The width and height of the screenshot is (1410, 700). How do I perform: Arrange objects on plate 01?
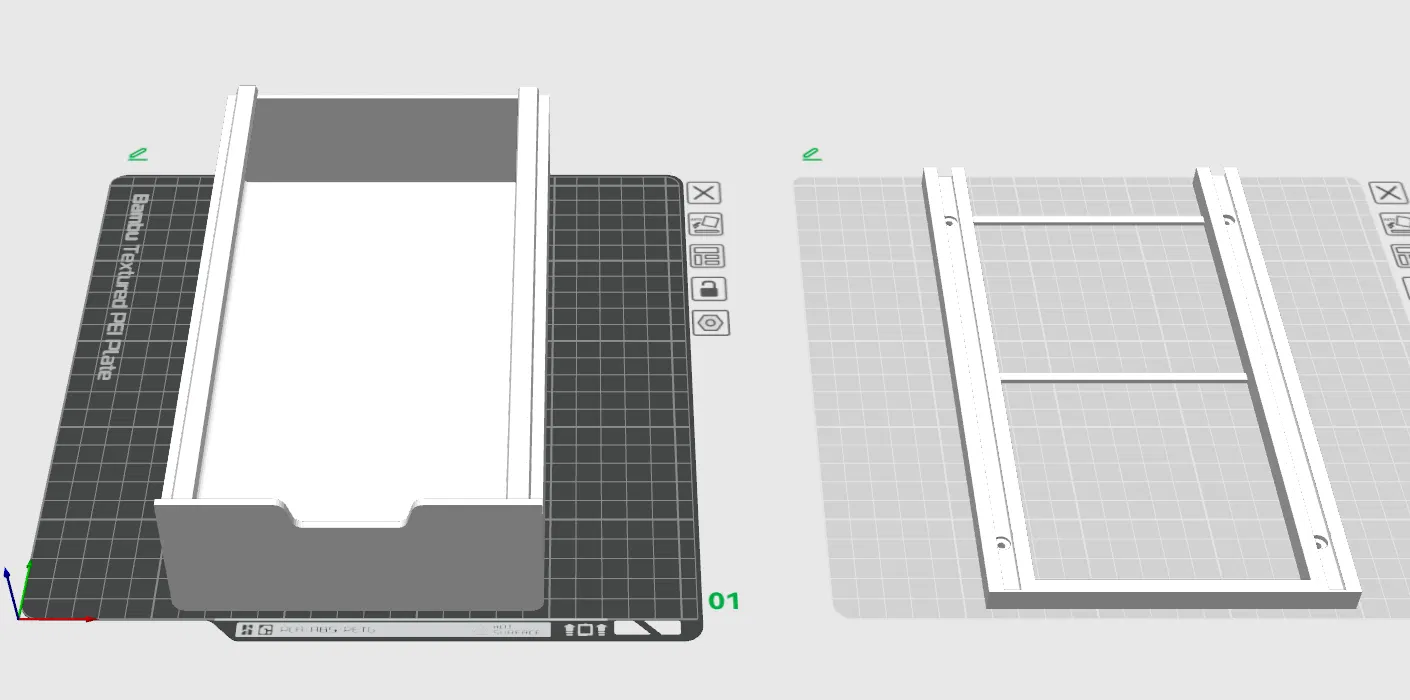(x=707, y=257)
